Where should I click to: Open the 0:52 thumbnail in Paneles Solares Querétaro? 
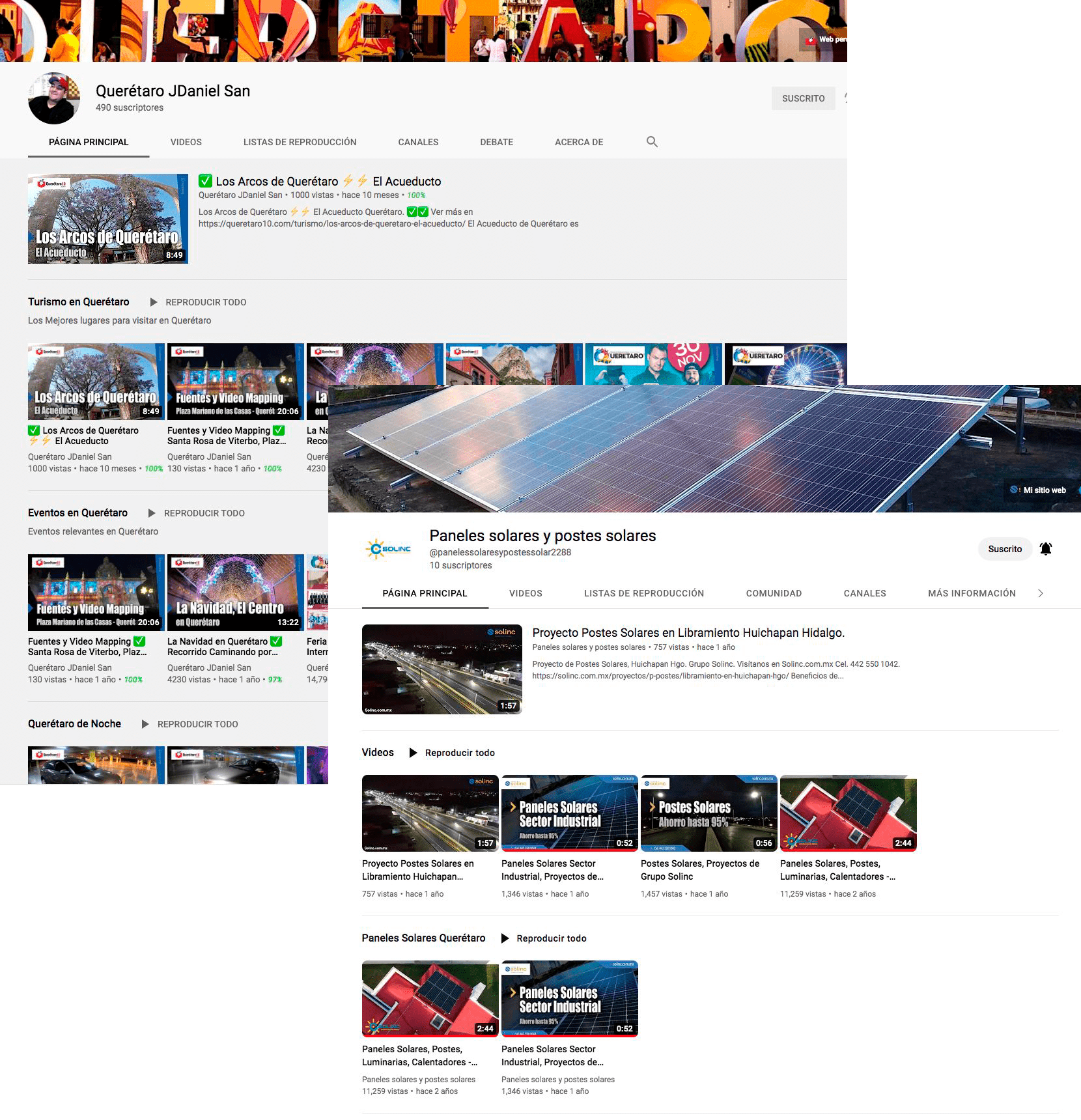[x=570, y=999]
